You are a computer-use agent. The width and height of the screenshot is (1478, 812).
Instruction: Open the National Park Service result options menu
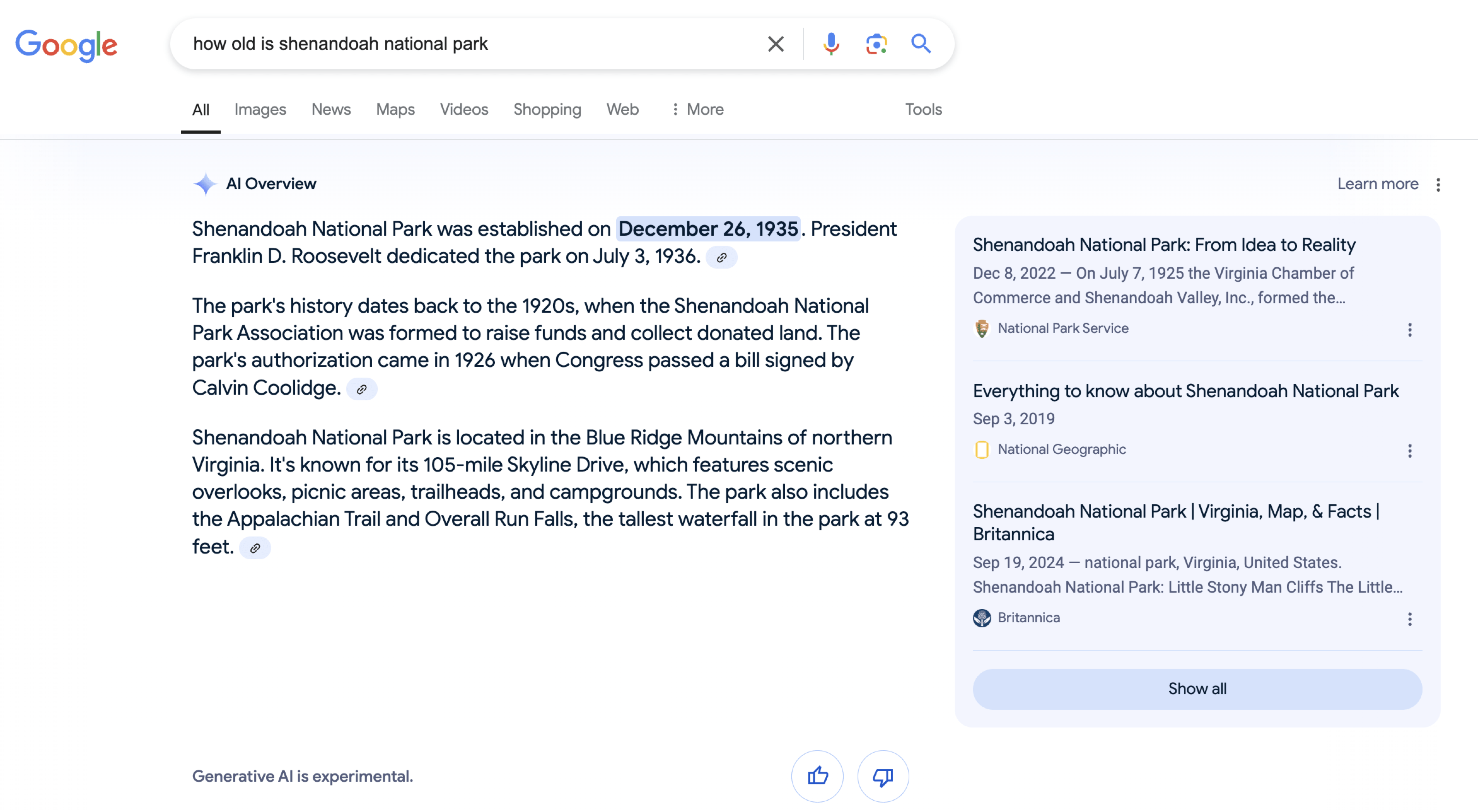(1409, 329)
